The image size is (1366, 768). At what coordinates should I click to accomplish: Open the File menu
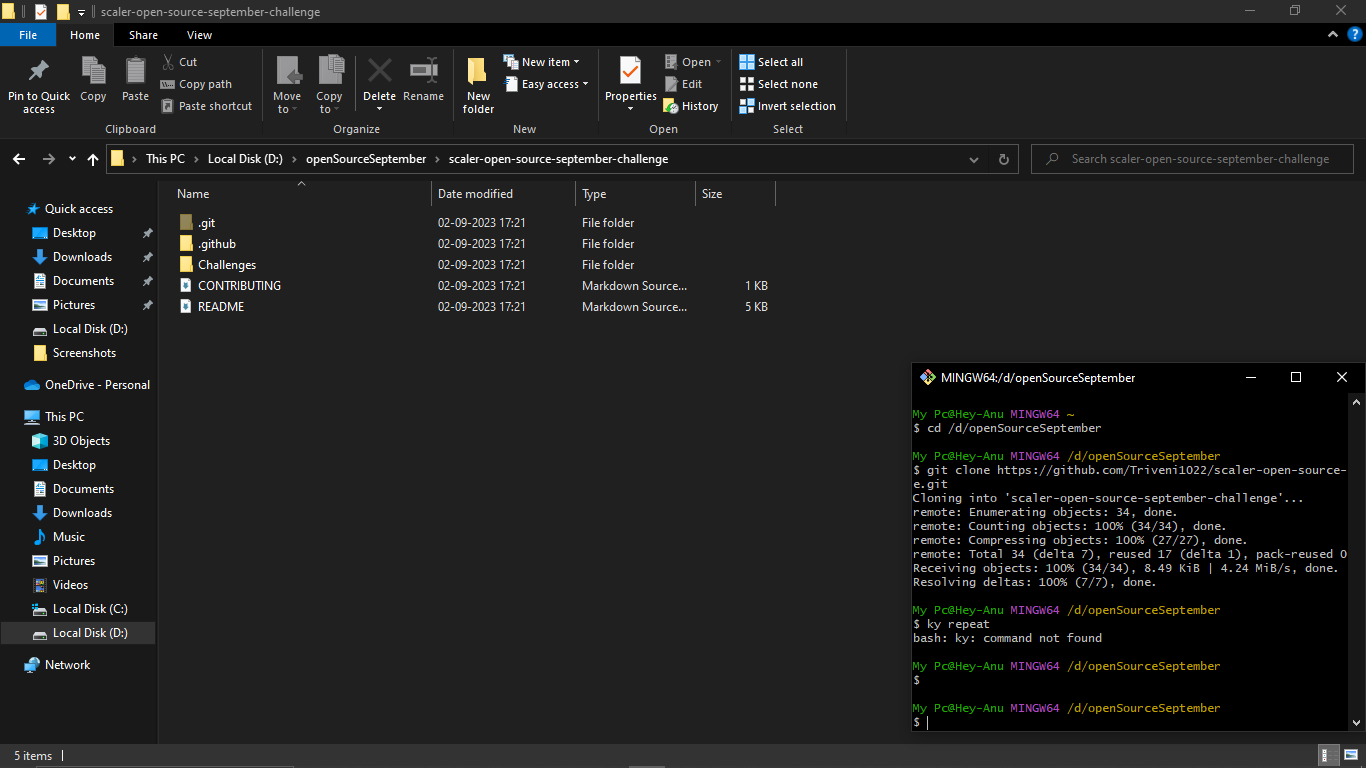coord(28,34)
